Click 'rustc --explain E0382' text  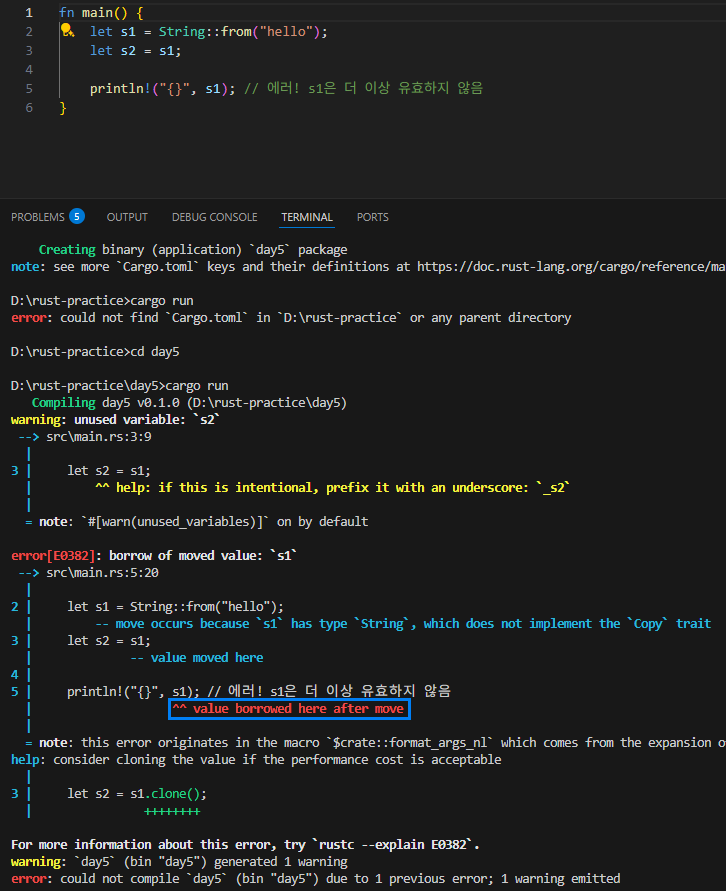click(395, 845)
